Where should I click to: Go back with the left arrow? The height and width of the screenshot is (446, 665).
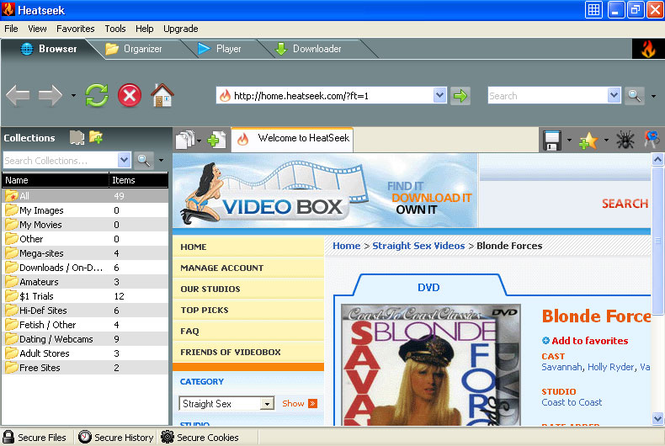coord(18,95)
